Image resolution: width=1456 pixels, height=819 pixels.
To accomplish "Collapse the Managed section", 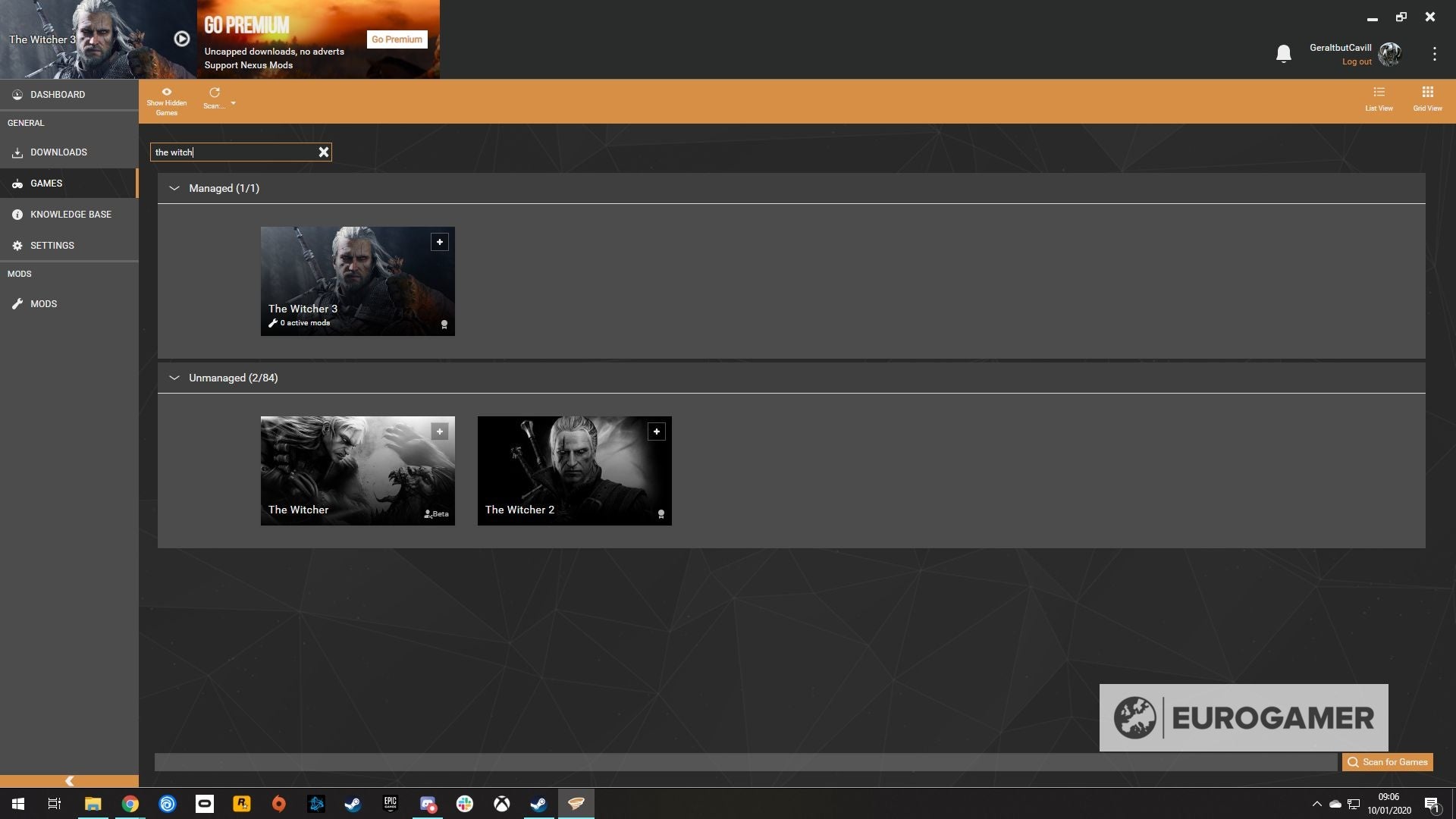I will [x=174, y=188].
